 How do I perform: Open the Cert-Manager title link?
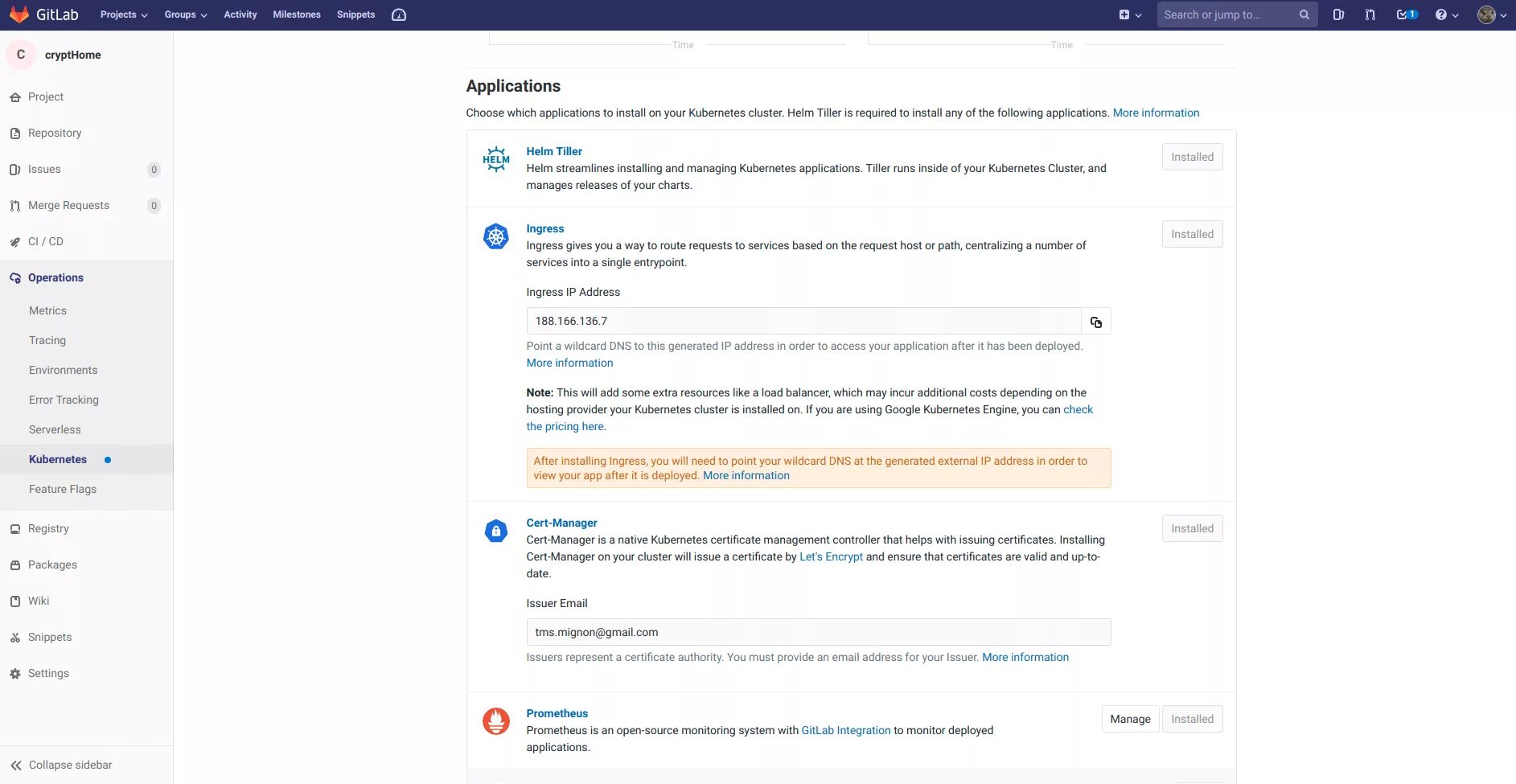pyautogui.click(x=561, y=523)
